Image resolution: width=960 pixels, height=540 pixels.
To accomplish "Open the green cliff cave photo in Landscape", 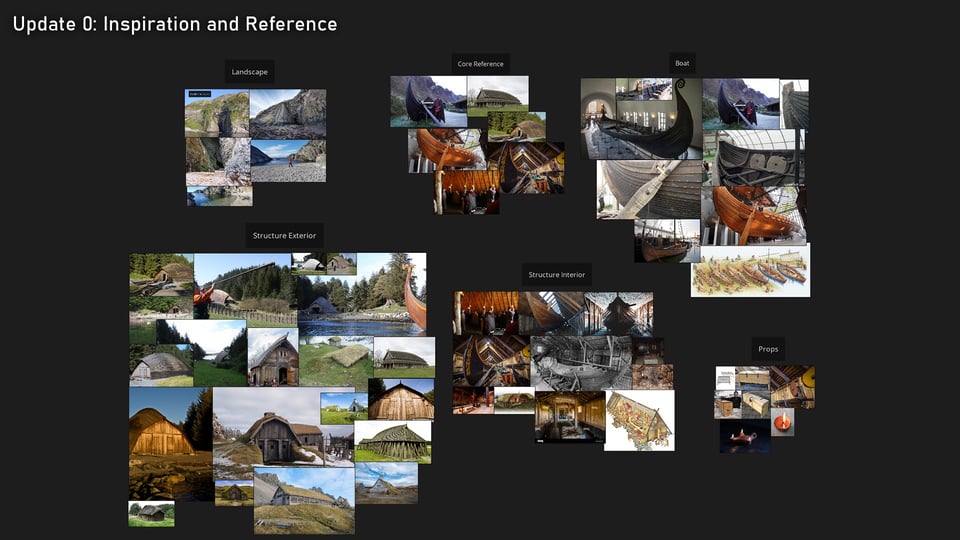I will 217,113.
